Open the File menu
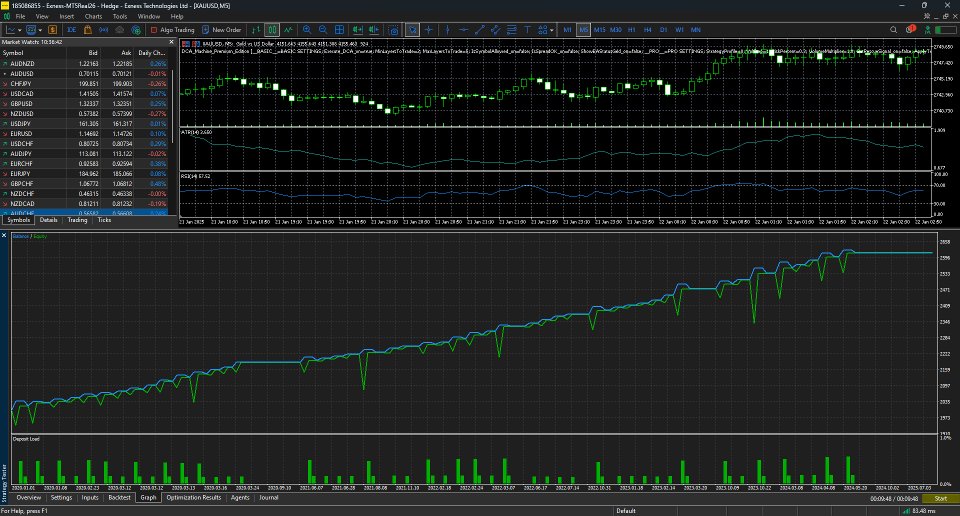 coord(20,17)
